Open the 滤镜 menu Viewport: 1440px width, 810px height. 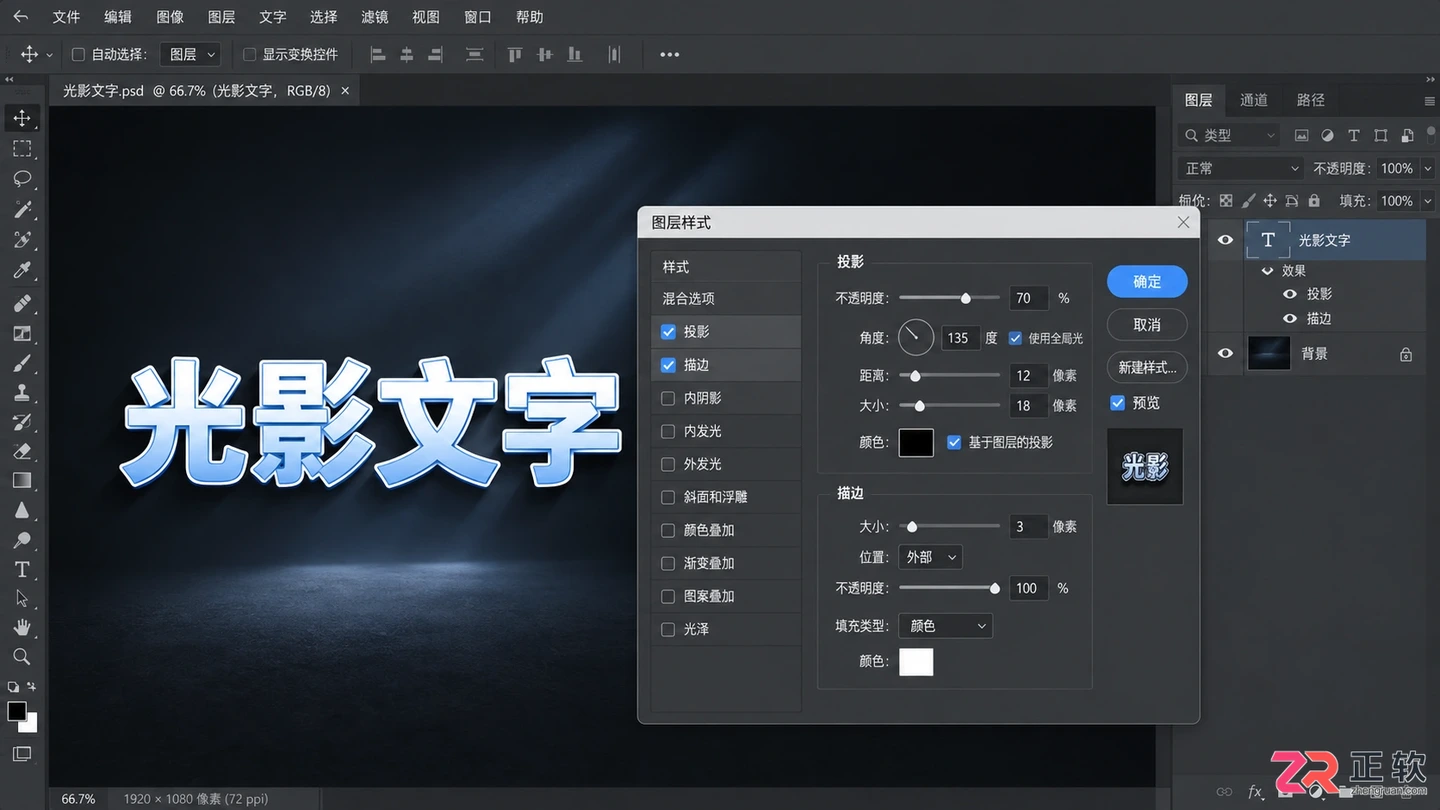pyautogui.click(x=375, y=17)
